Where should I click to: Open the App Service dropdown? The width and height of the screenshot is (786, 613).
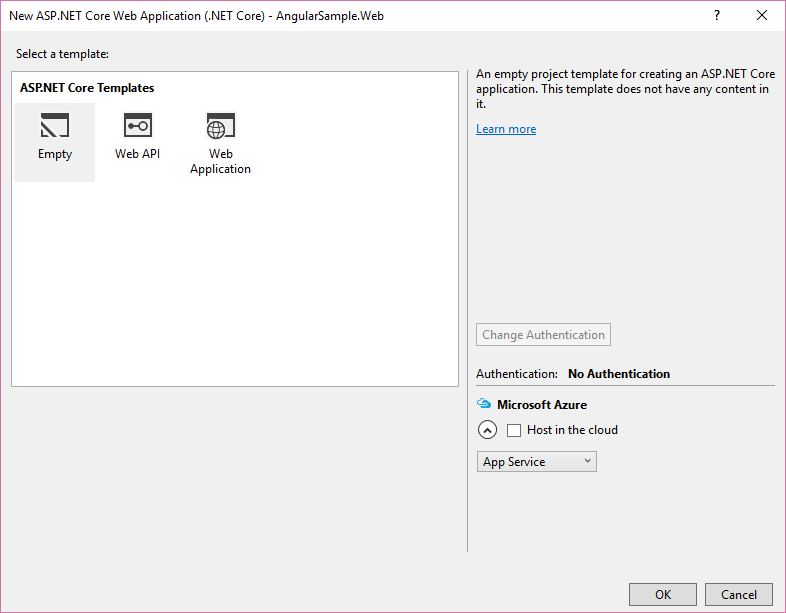tap(536, 462)
